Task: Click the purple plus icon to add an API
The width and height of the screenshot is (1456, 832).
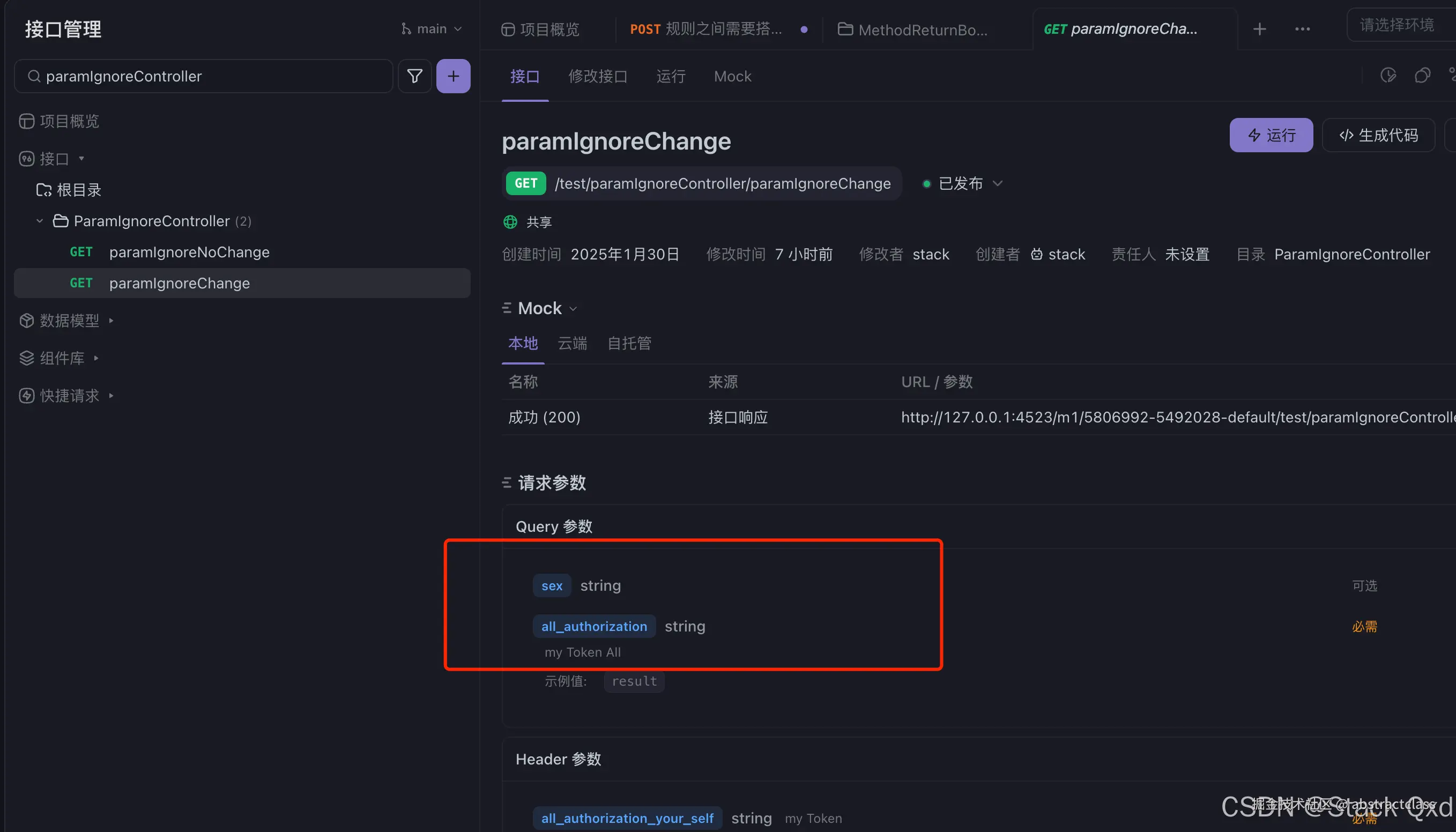Action: (x=452, y=76)
